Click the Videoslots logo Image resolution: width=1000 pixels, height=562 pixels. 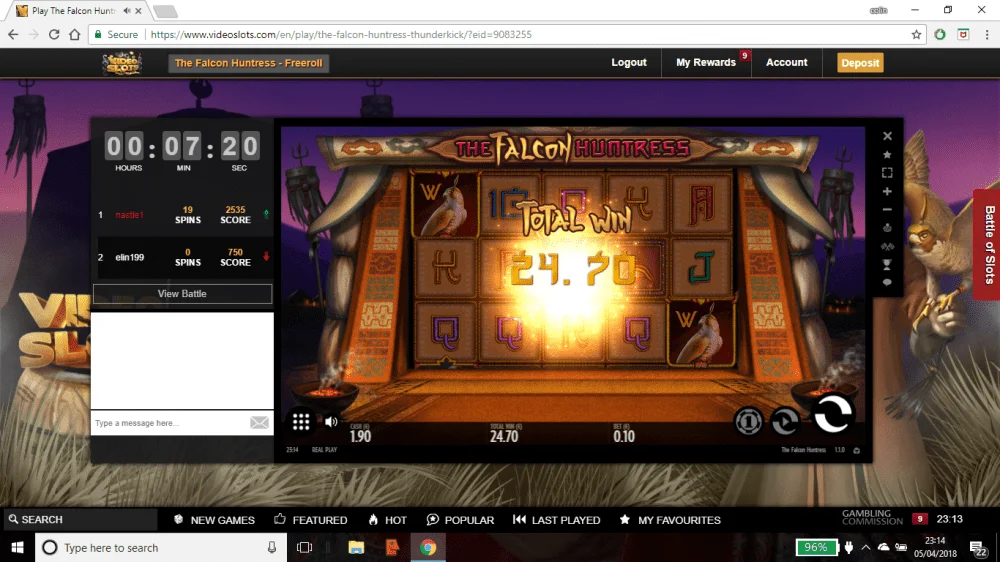[121, 63]
